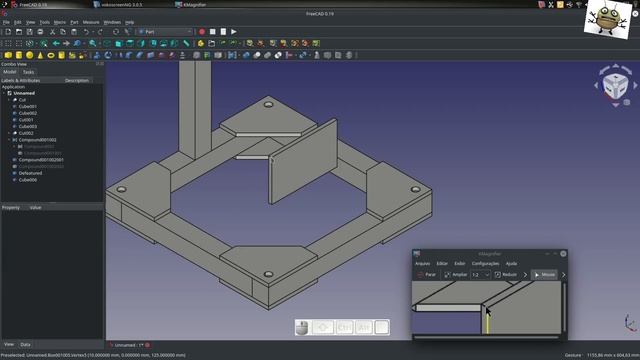Open KMagnifier Arquivo menu

point(422,264)
